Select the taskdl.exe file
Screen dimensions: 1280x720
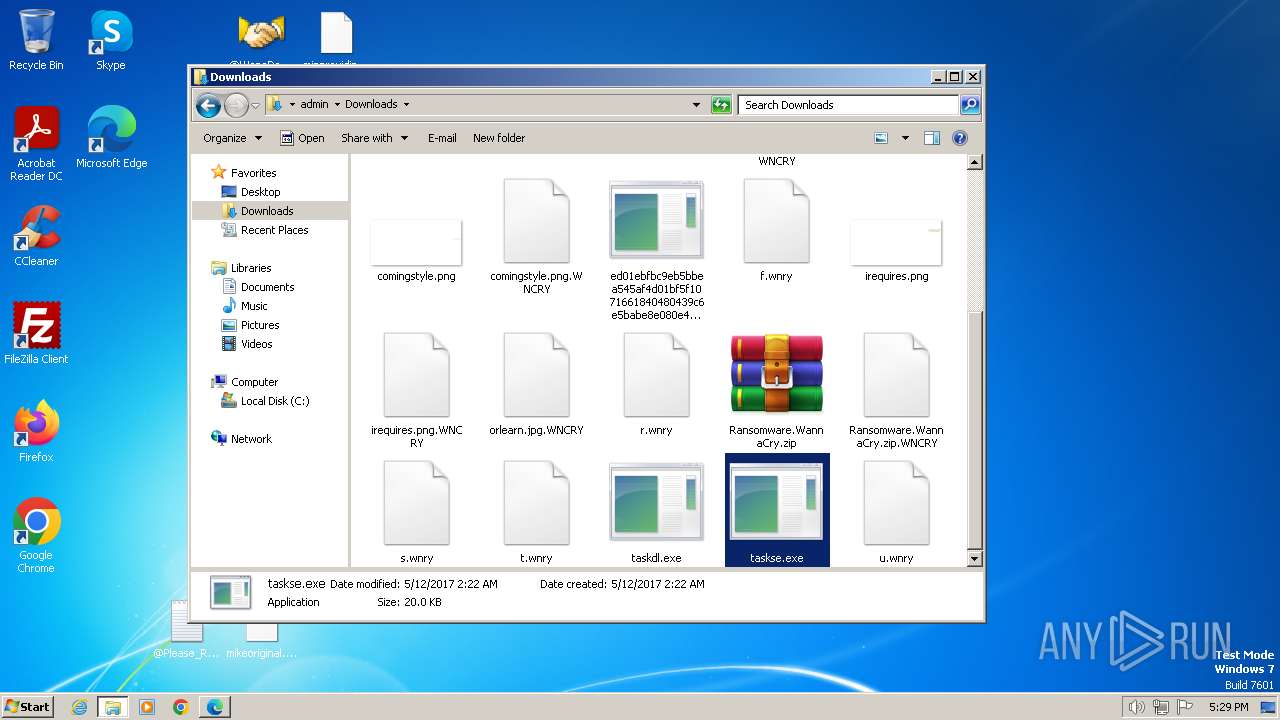(x=656, y=512)
